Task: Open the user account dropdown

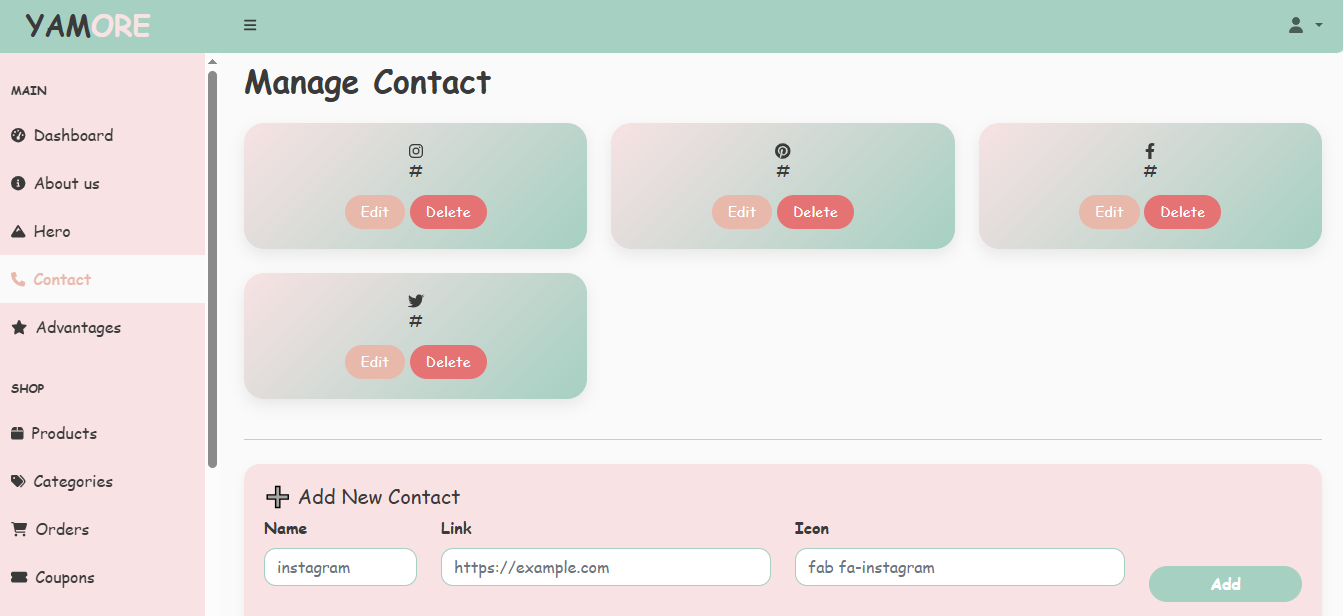Action: point(1304,26)
